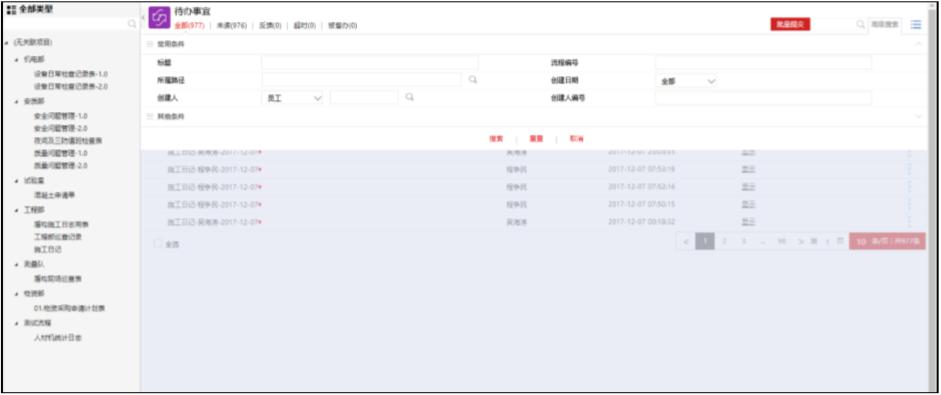The width and height of the screenshot is (941, 395).
Task: Go to the next page arrow
Action: pos(801,242)
